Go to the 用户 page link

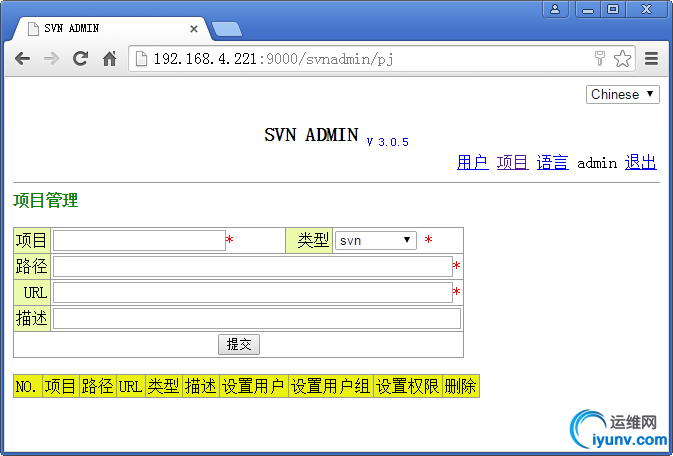[x=473, y=162]
